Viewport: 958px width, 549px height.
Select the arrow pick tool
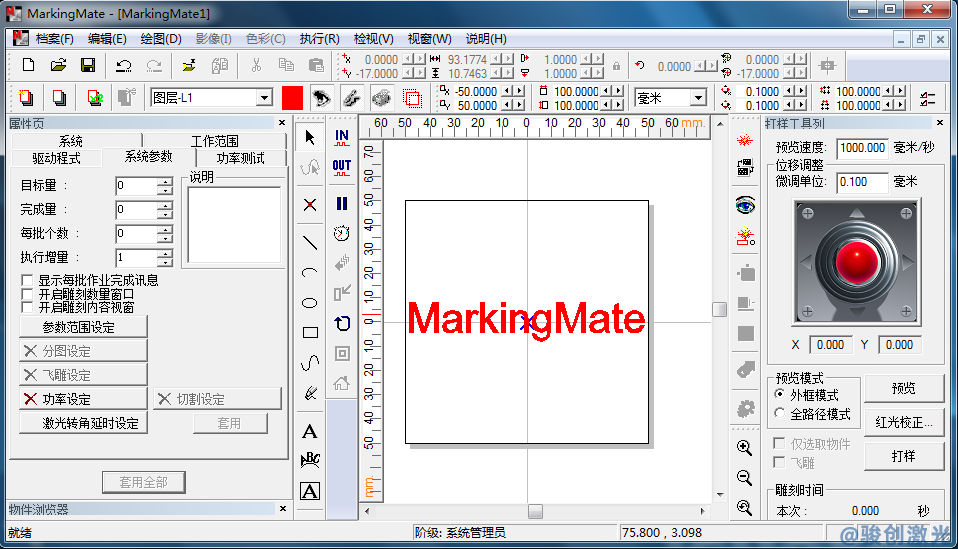310,137
